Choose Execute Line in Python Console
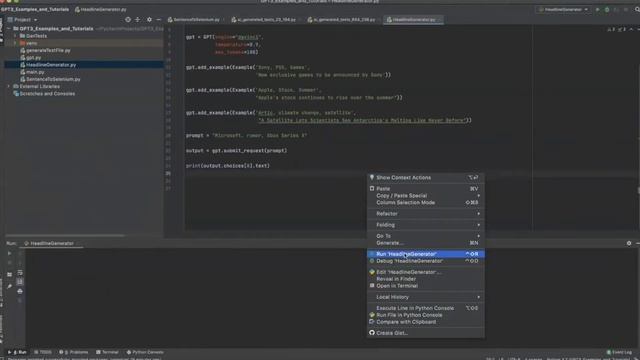Screen dimensions: 640x360 pyautogui.click(x=426, y=308)
